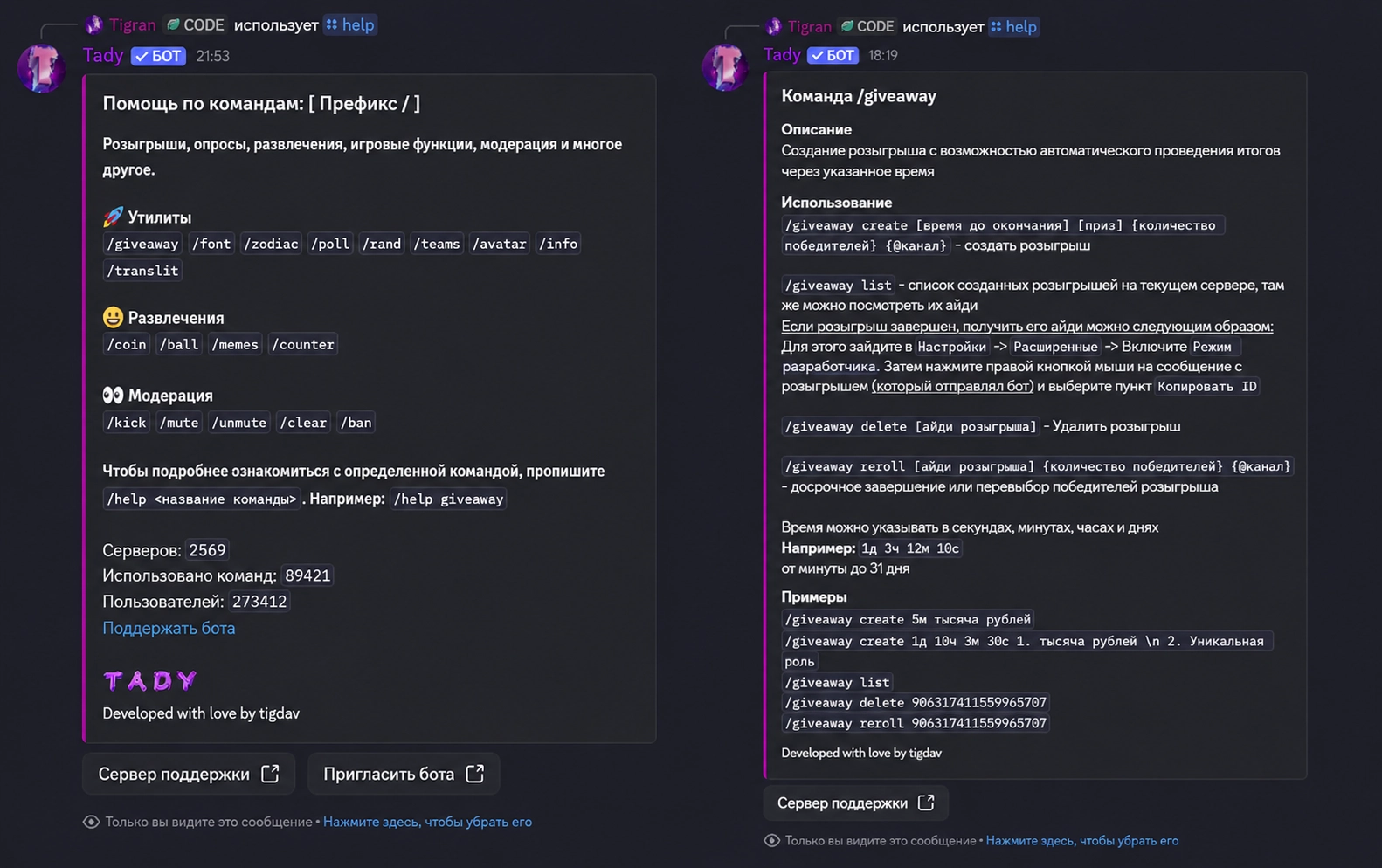Click the /giveaway command under Утилиты
This screenshot has height=868, width=1382.
142,244
